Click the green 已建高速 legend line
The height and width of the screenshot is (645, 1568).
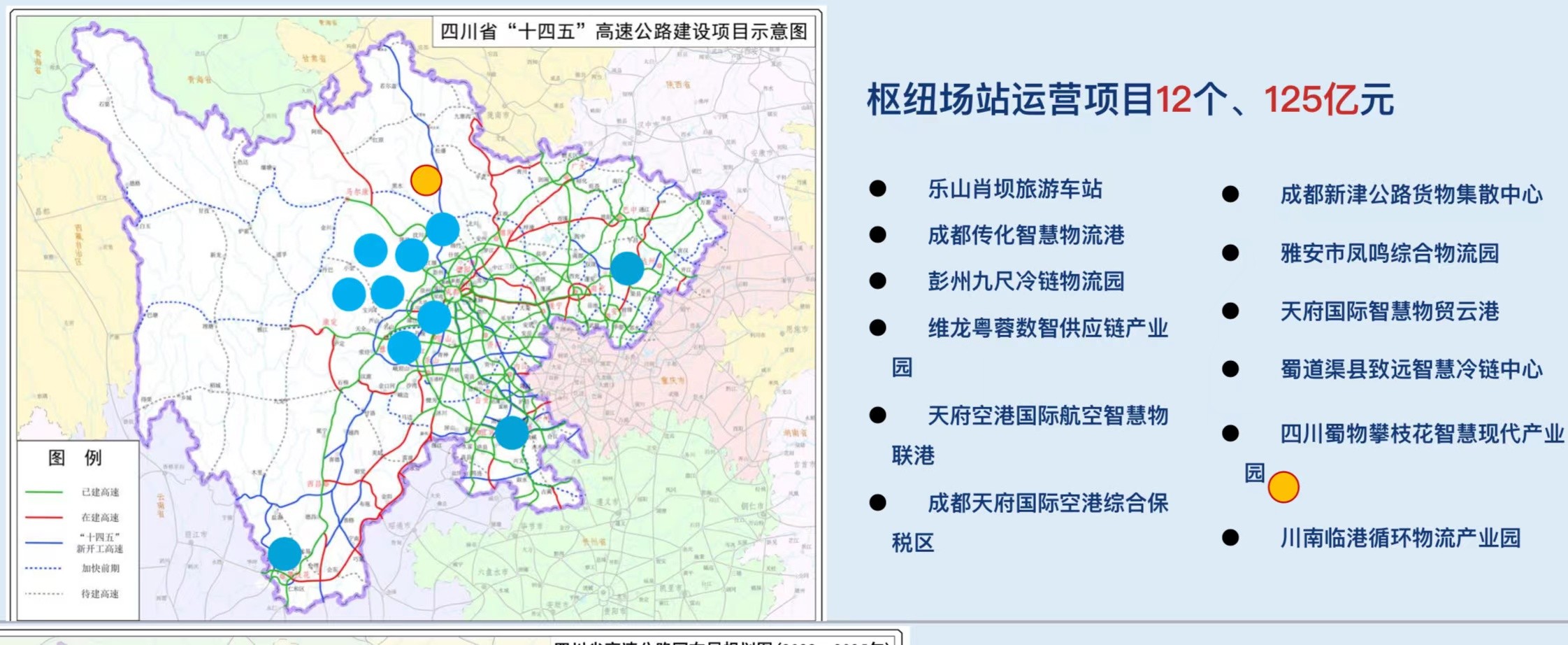coord(44,492)
